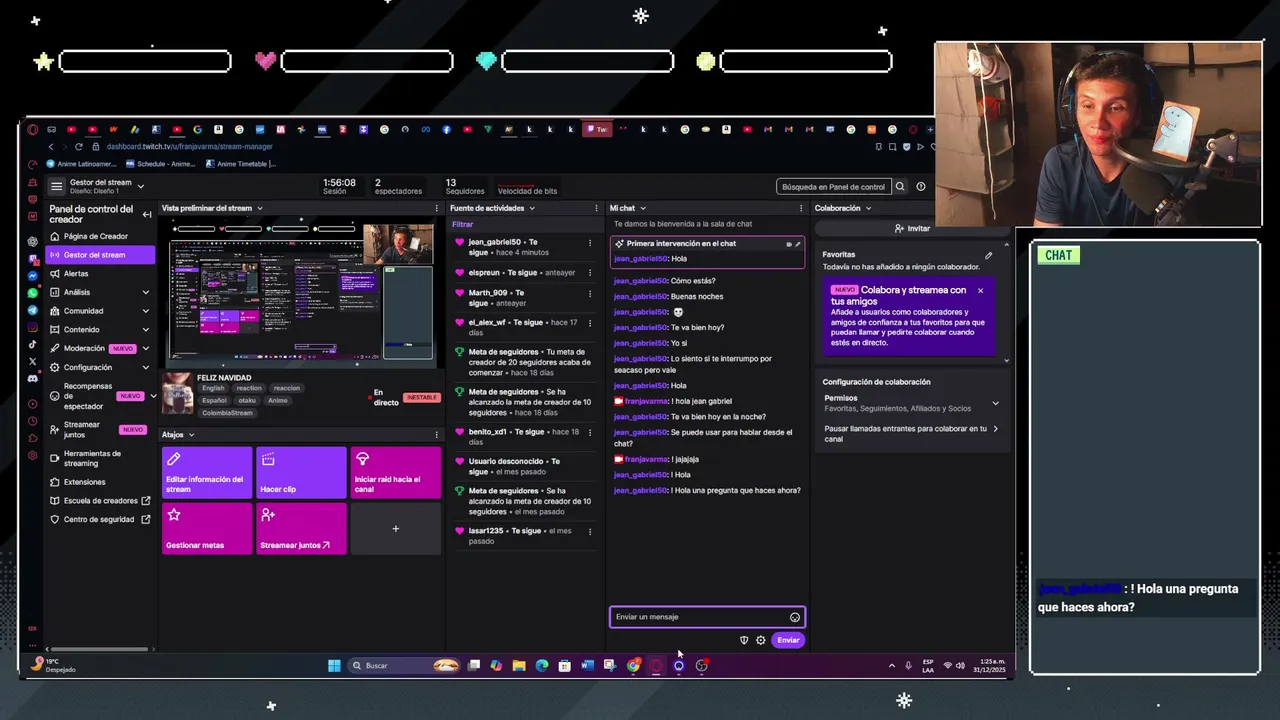Expand the Permisos collaboration setting
The image size is (1280, 720).
pyautogui.click(x=995, y=403)
